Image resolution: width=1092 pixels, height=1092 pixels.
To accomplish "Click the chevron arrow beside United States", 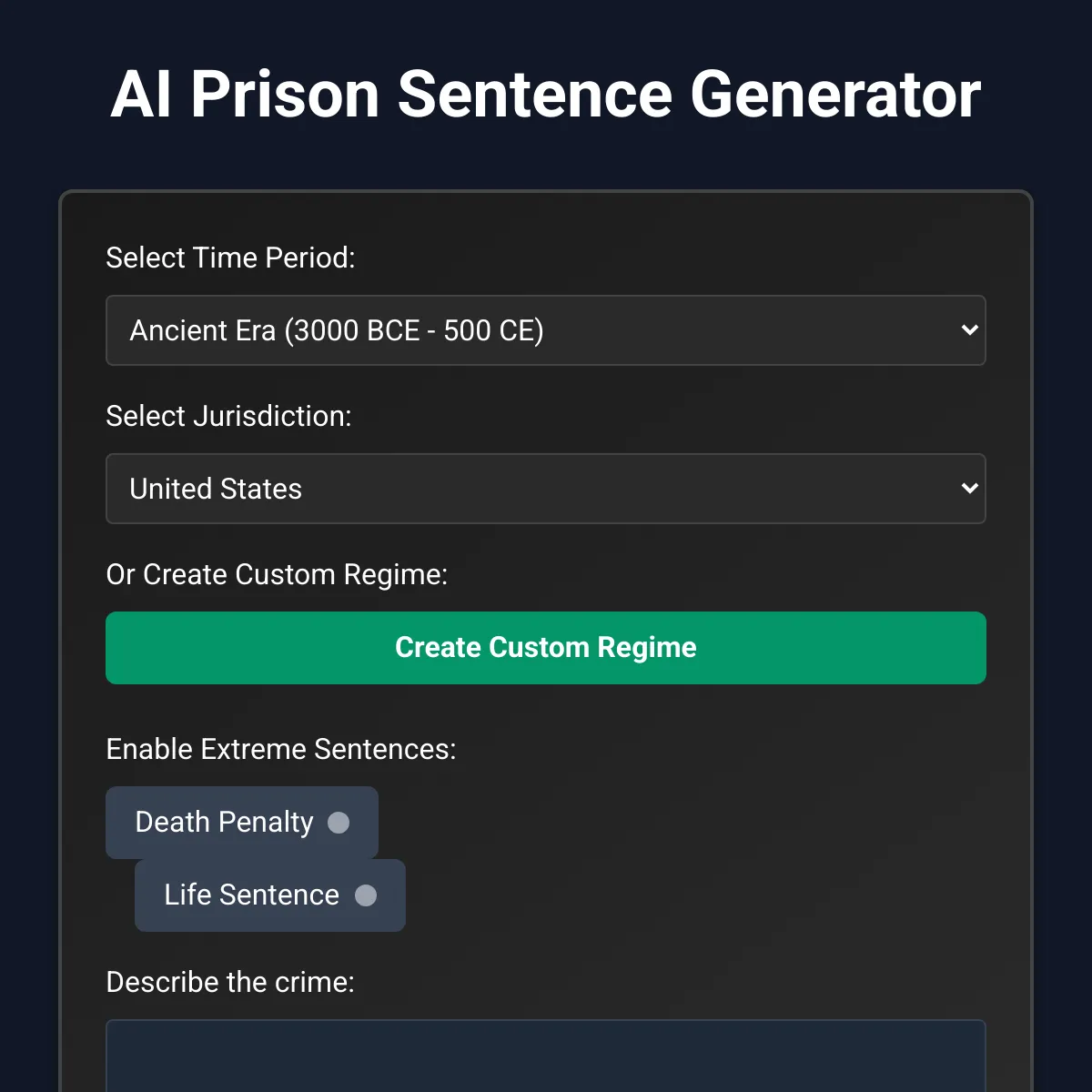I will (x=969, y=489).
